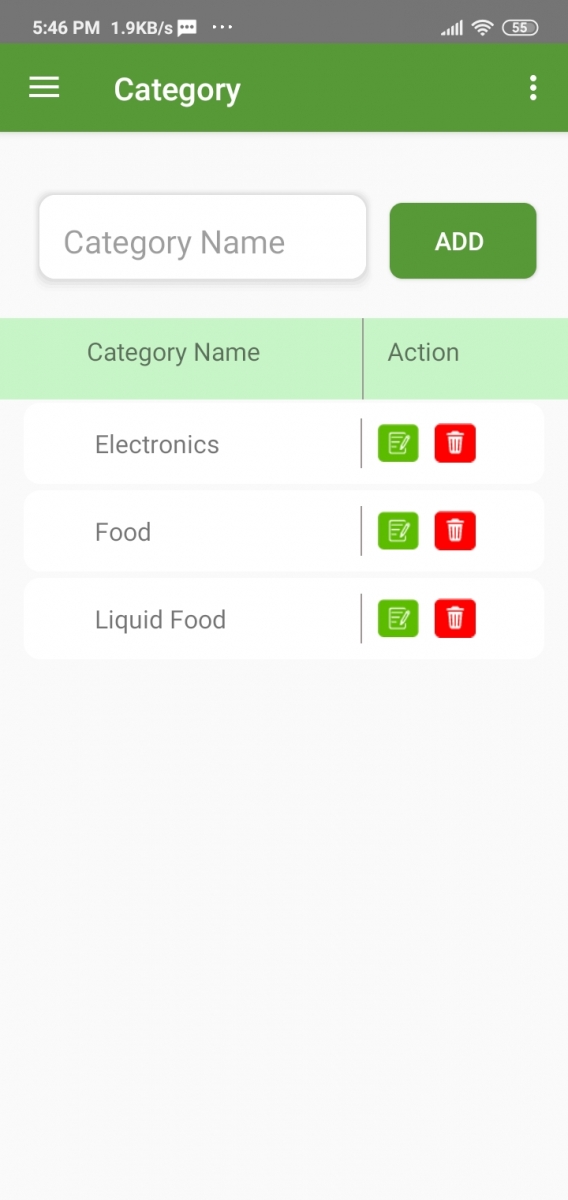Screen dimensions: 568x1200
Task: Focus the Category Name input field
Action: (202, 237)
